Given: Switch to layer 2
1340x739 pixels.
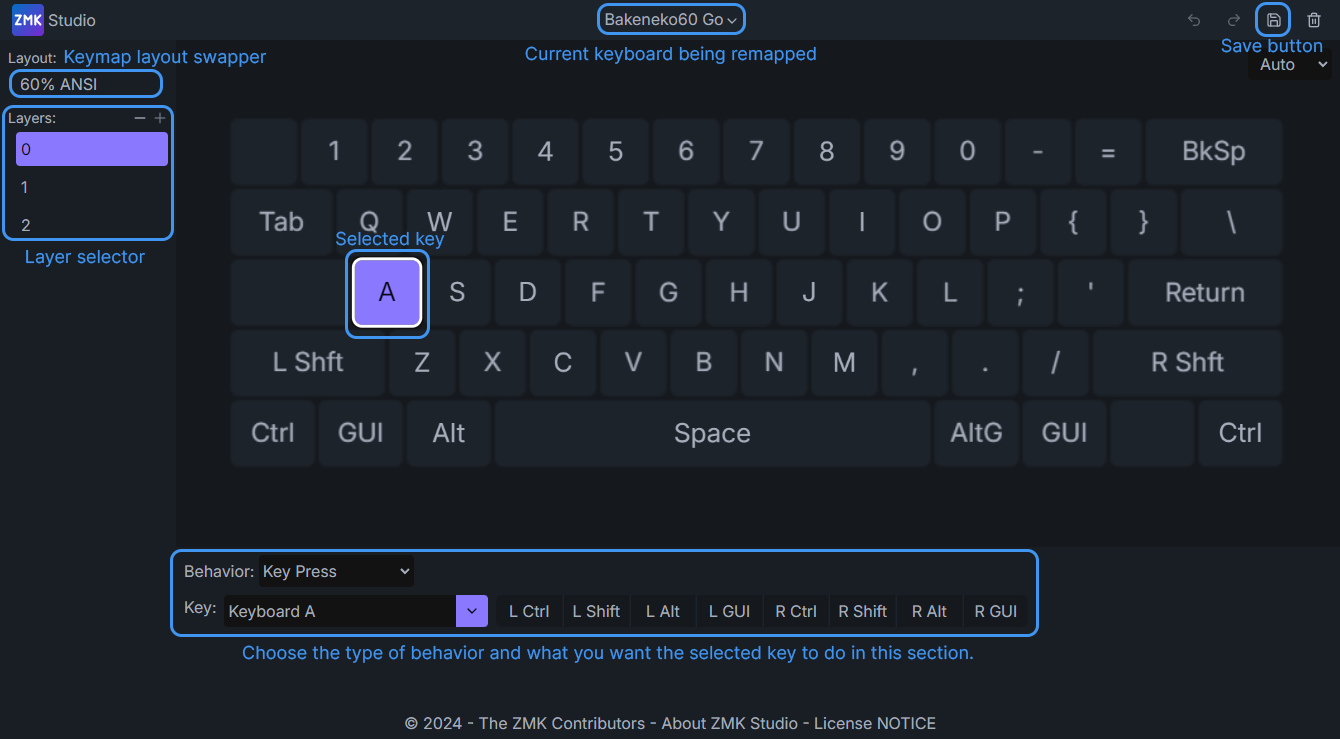Looking at the screenshot, I should coord(91,225).
